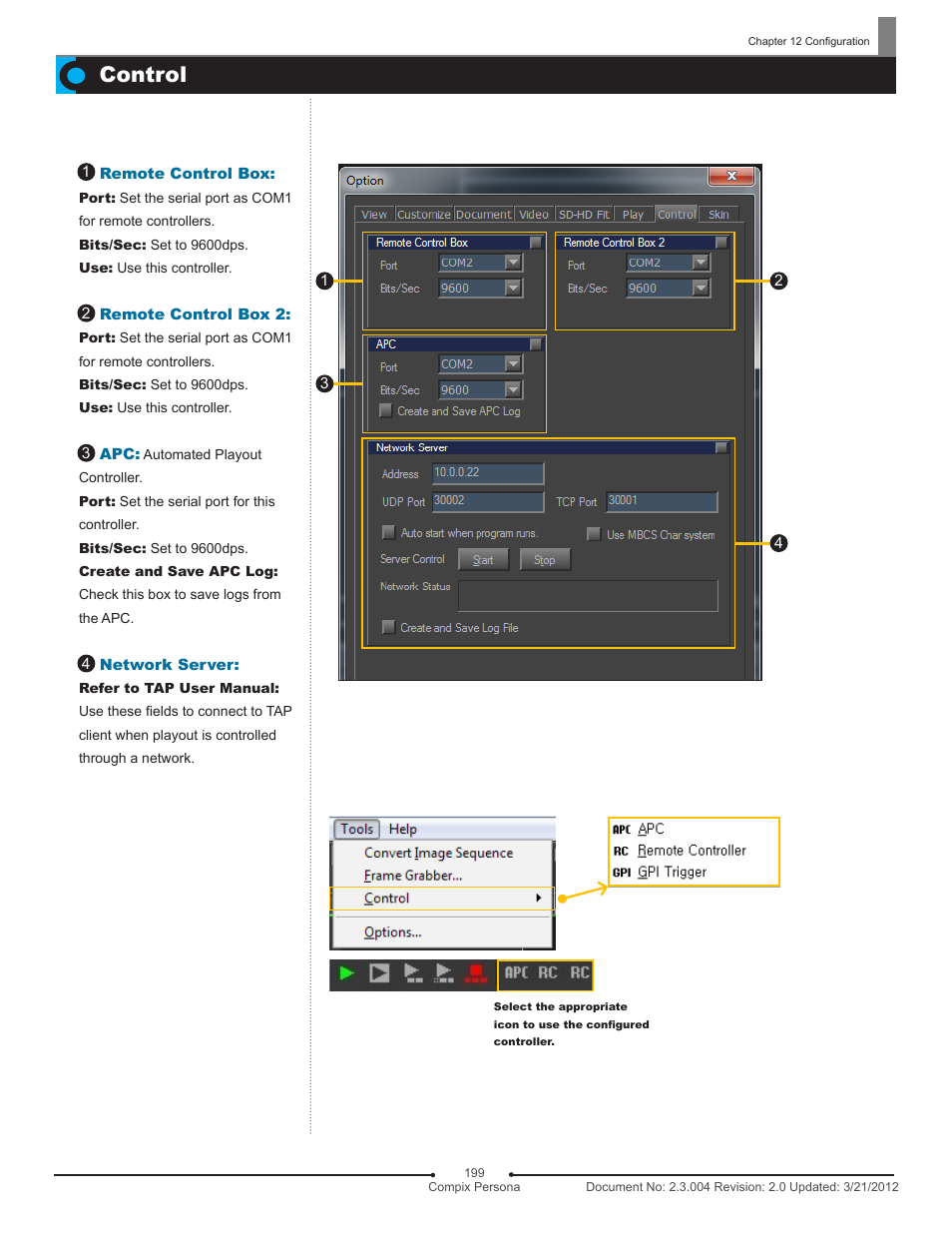Screen dimensions: 952x1233
Task: Open Remote Control Box 2 Bits/Sec dropdown
Action: pos(701,288)
